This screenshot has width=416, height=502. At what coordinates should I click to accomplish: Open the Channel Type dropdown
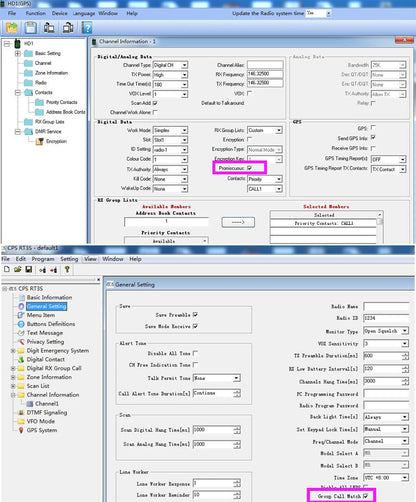[184, 65]
